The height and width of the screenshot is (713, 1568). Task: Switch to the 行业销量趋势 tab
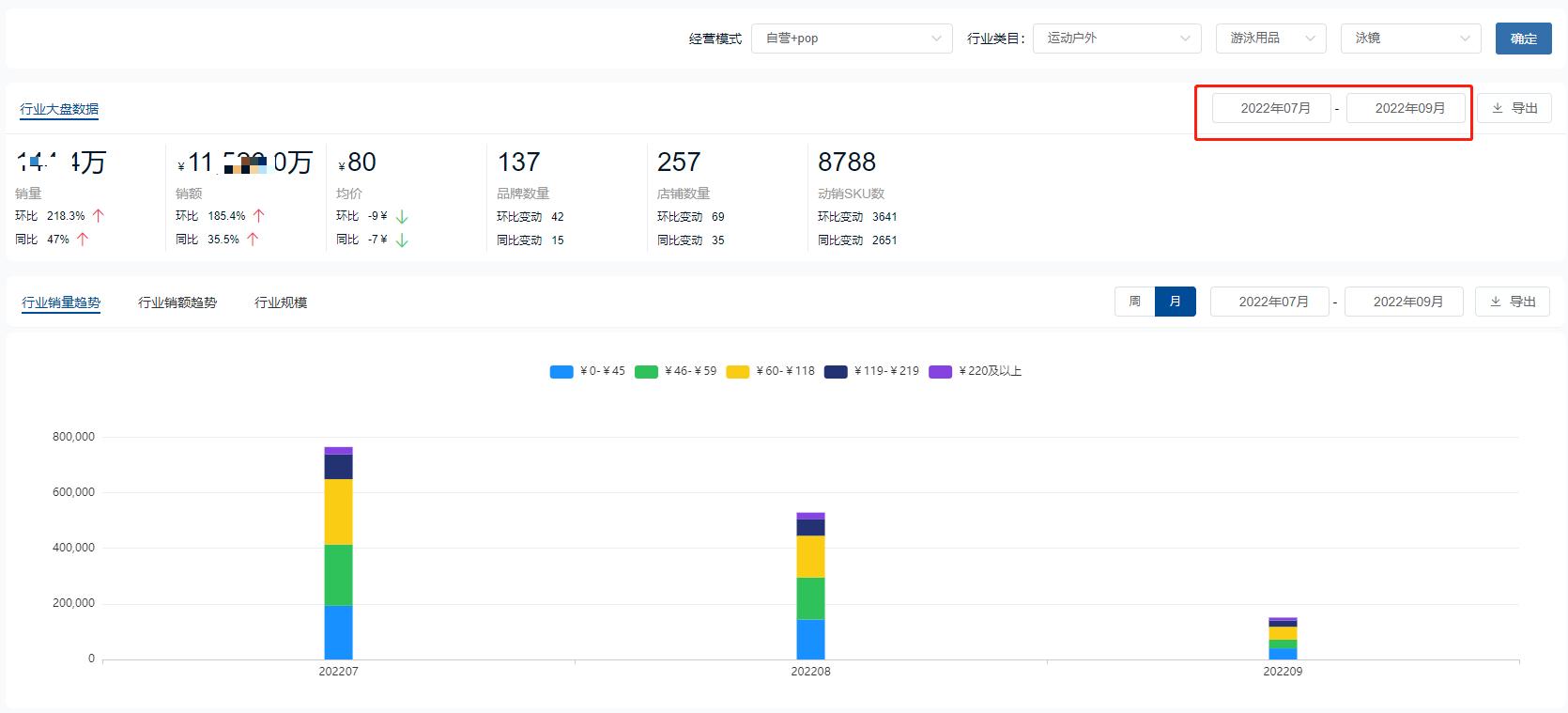point(61,302)
